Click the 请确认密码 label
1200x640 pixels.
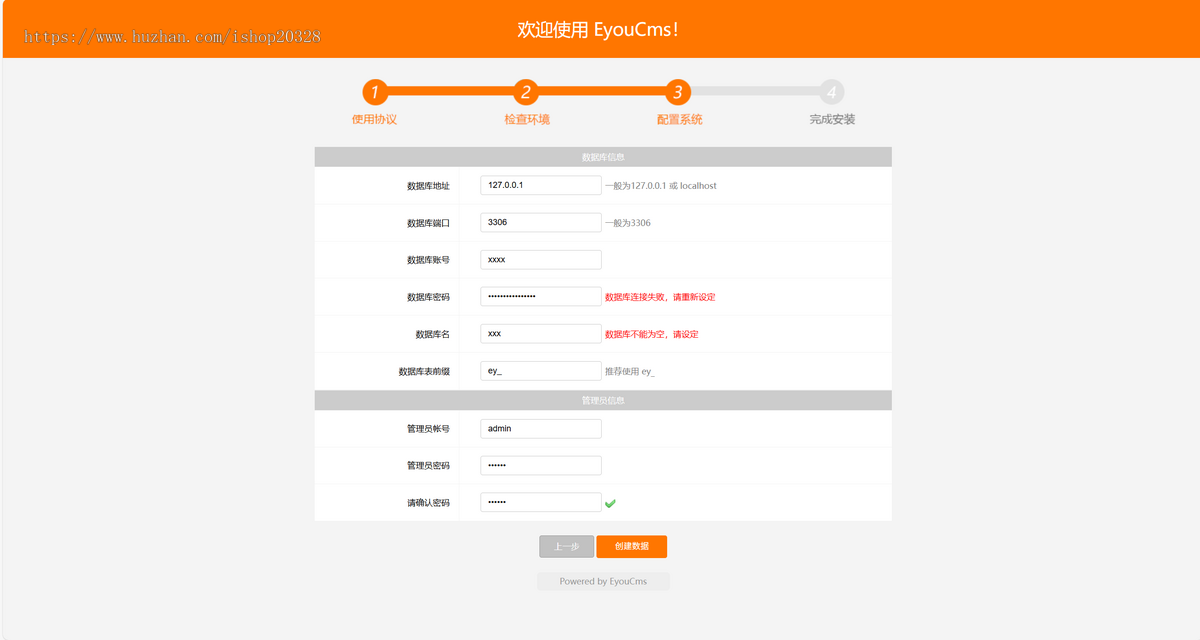click(x=428, y=503)
